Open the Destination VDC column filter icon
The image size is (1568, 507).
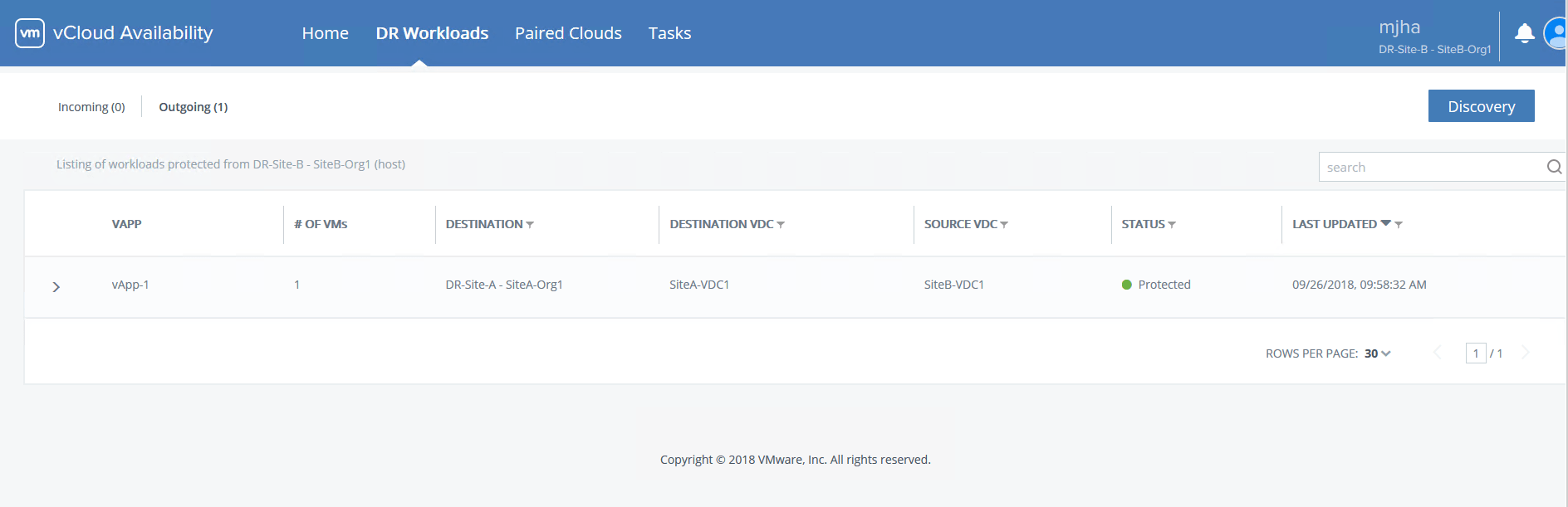pyautogui.click(x=781, y=225)
